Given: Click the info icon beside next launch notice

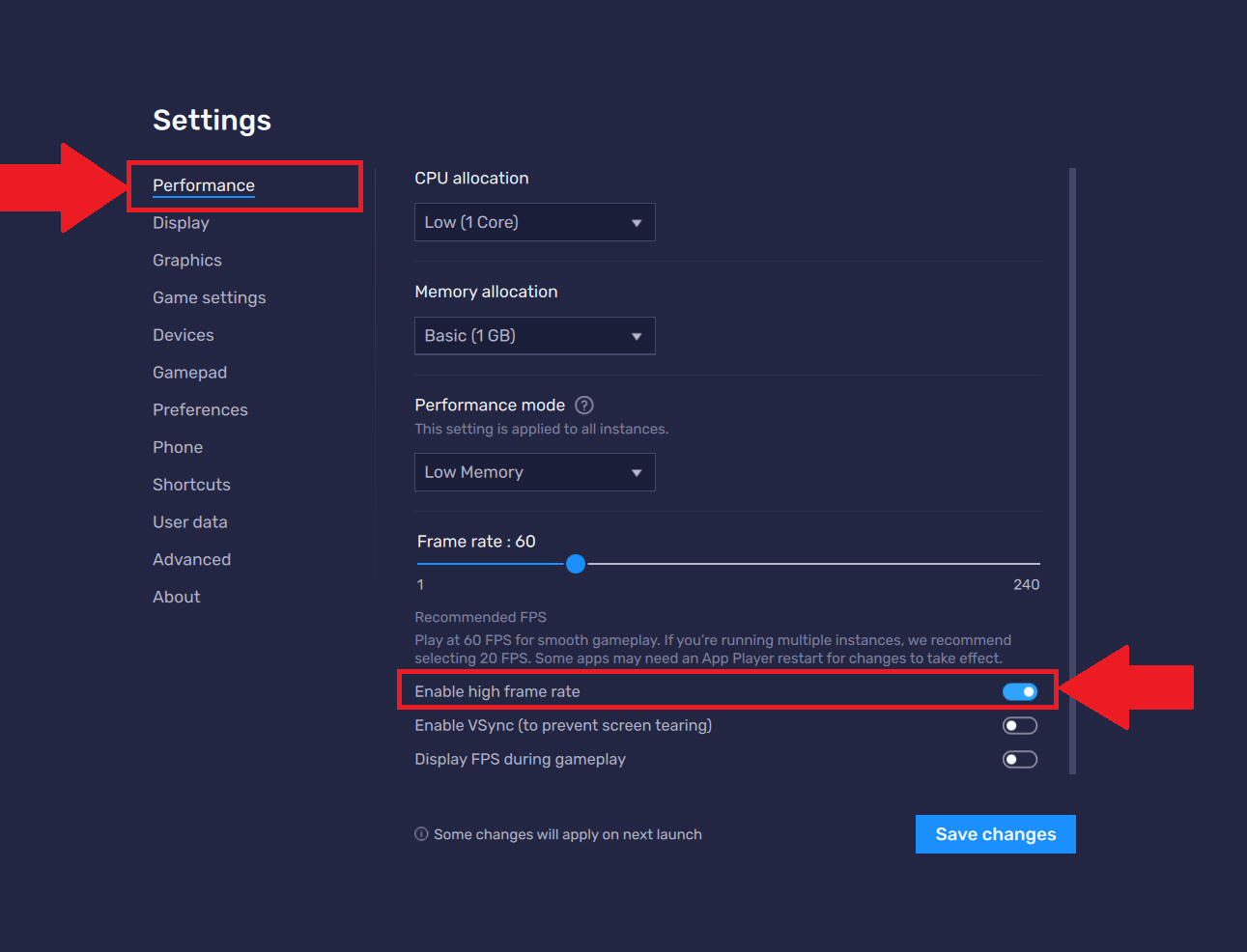Looking at the screenshot, I should point(421,834).
